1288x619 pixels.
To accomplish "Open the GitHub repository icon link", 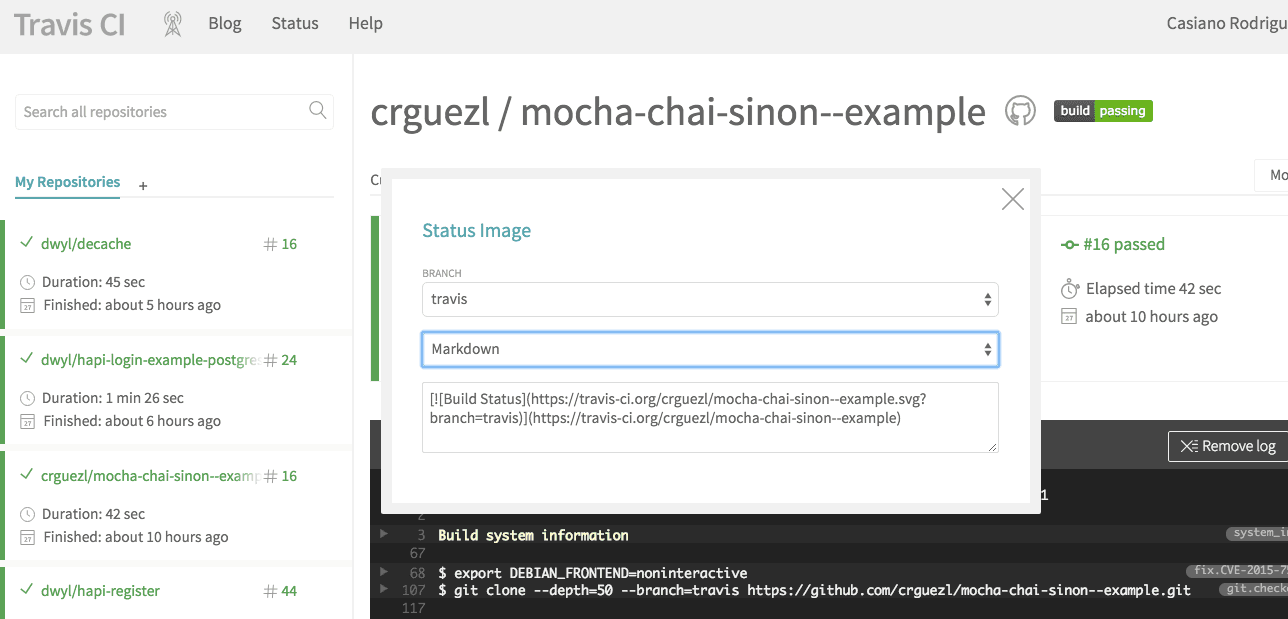I will coord(1020,111).
